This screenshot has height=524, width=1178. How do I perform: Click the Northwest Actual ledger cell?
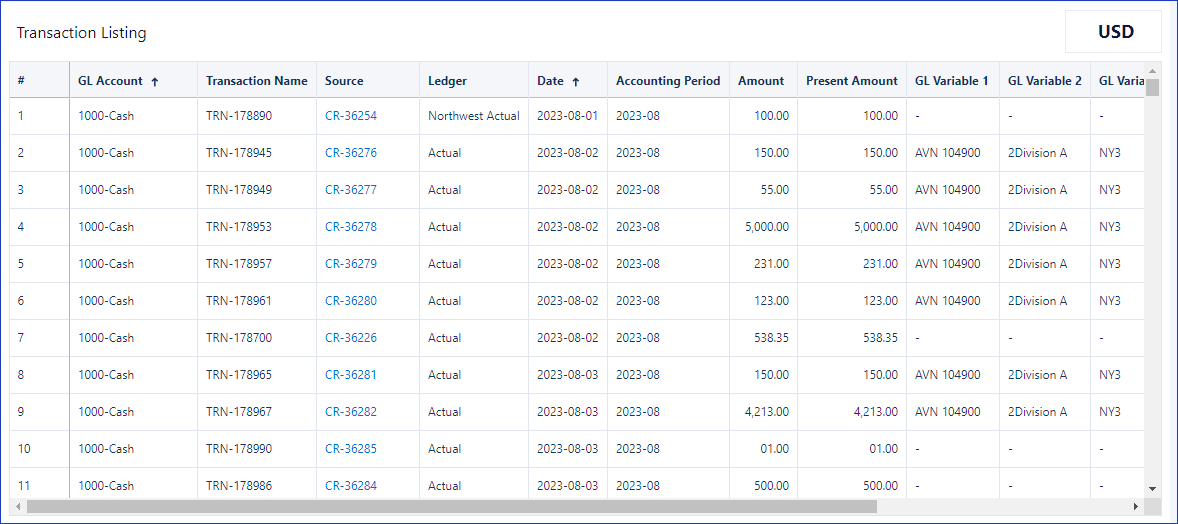click(x=474, y=116)
